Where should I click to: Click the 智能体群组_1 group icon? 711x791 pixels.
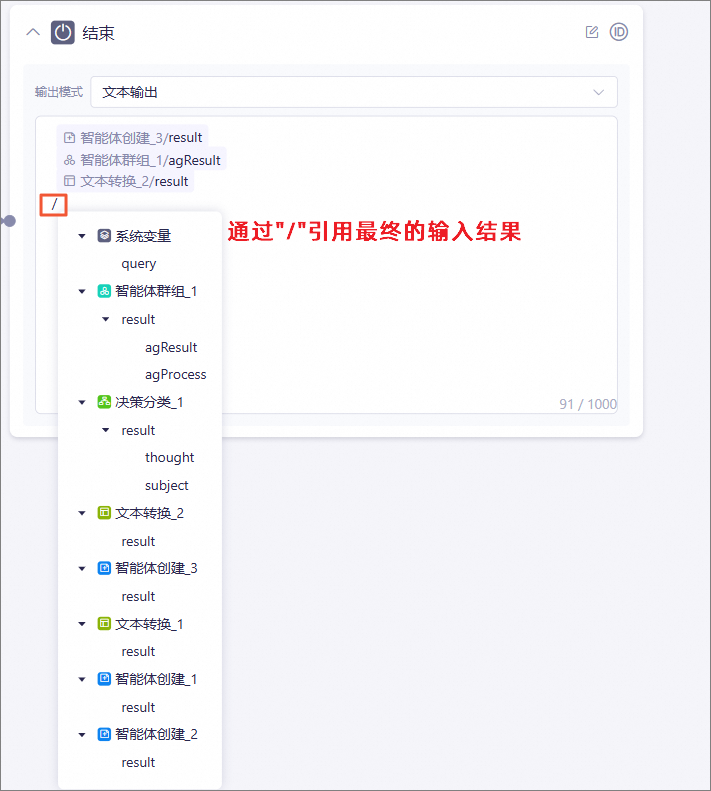click(104, 291)
